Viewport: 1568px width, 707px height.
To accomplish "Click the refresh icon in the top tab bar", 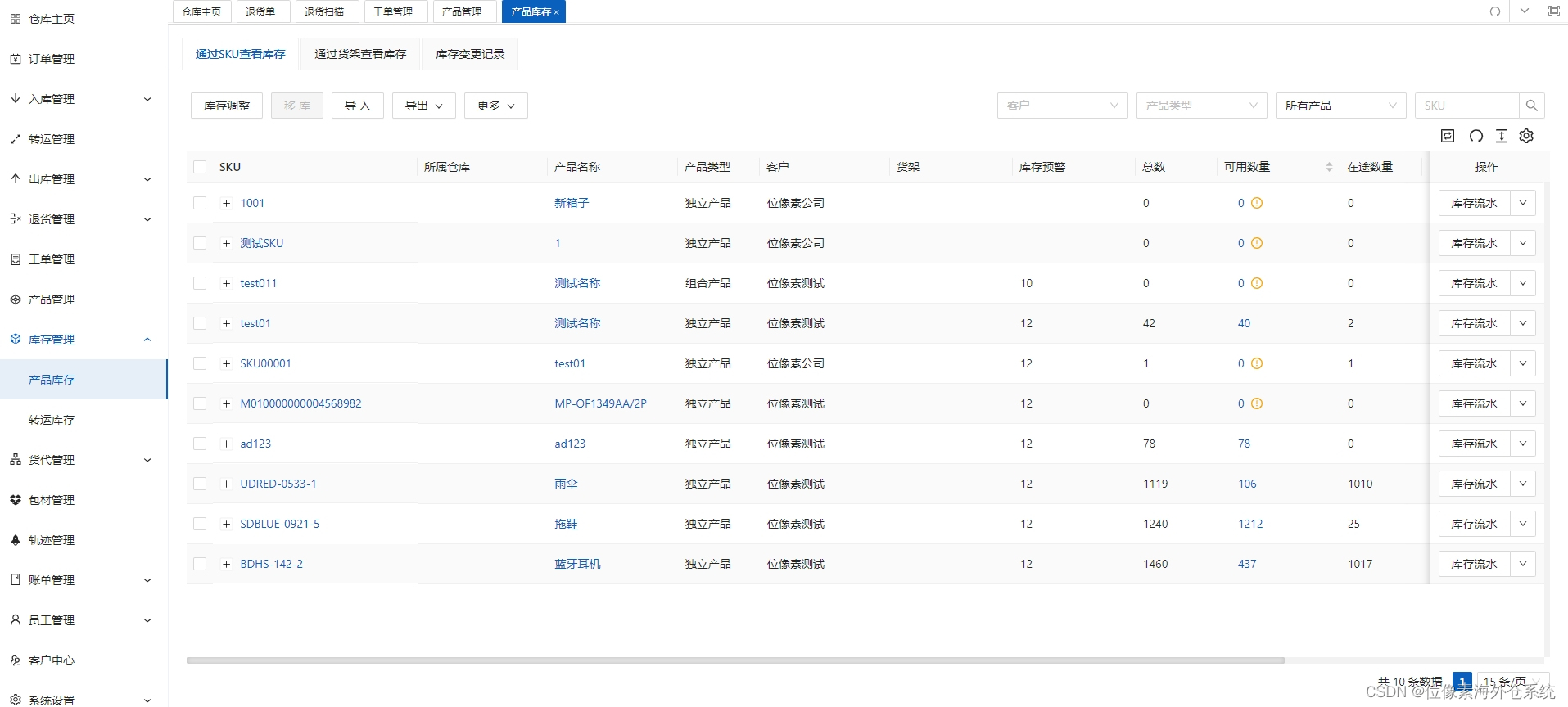I will pyautogui.click(x=1495, y=11).
